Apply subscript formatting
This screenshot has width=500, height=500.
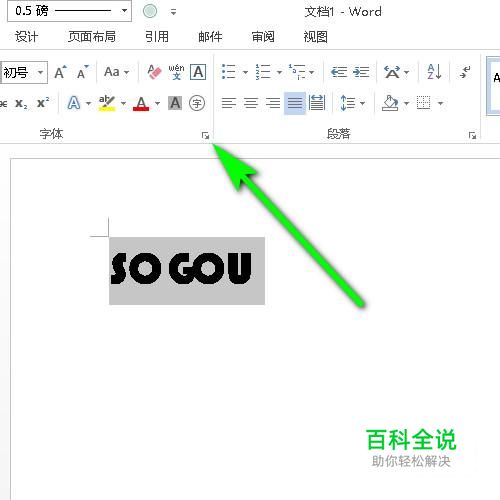(21, 103)
